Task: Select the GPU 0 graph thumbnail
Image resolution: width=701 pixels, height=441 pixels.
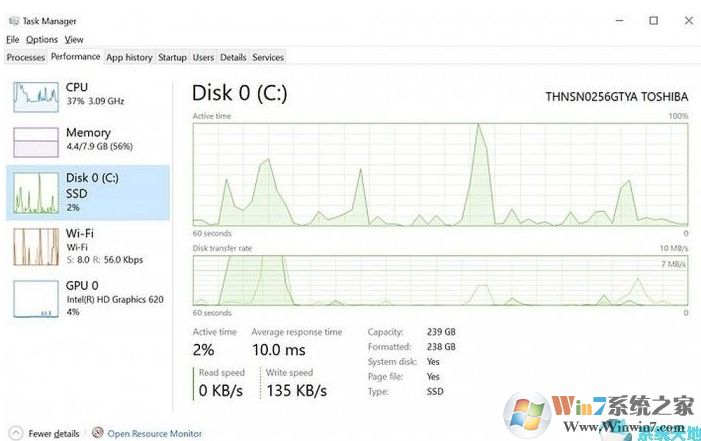Action: (36, 299)
